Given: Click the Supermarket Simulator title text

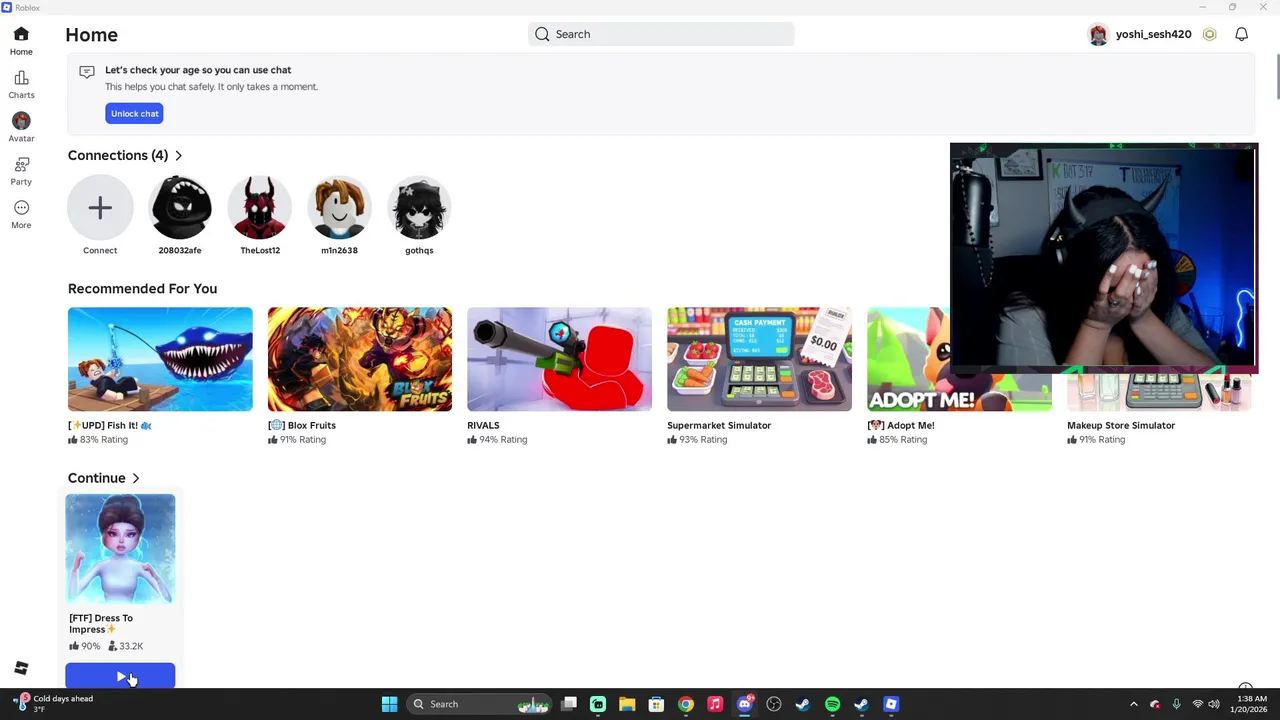Looking at the screenshot, I should click(x=719, y=425).
